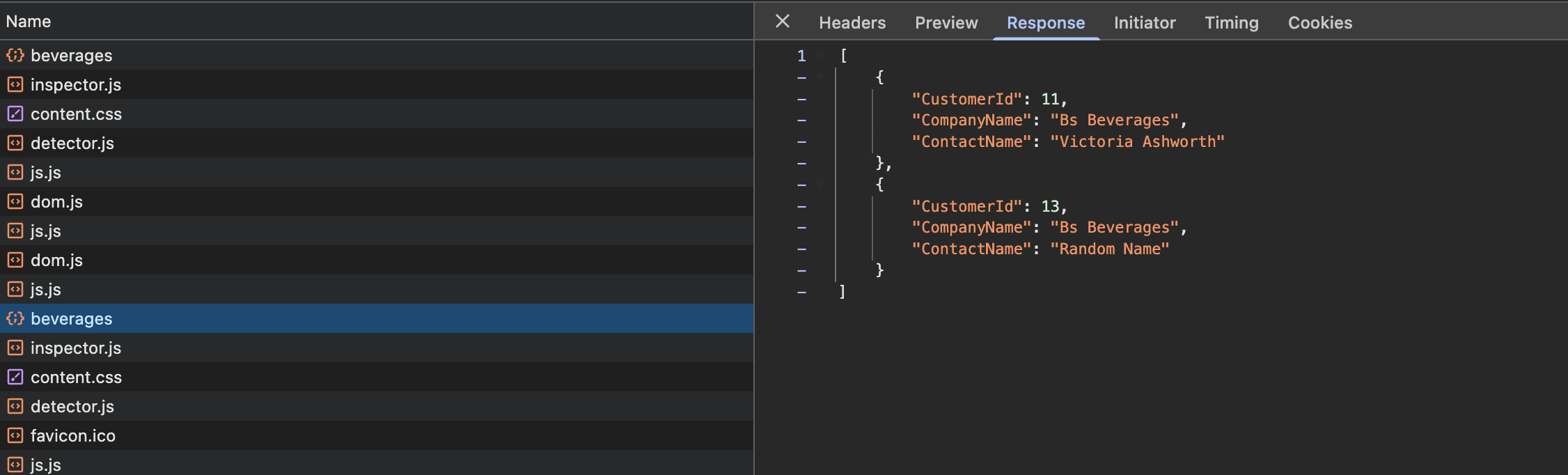Click the "Random Name" contact name value

(x=1110, y=249)
